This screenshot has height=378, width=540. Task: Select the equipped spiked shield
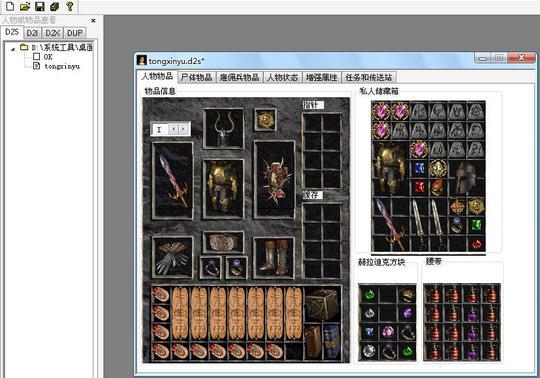click(x=274, y=179)
